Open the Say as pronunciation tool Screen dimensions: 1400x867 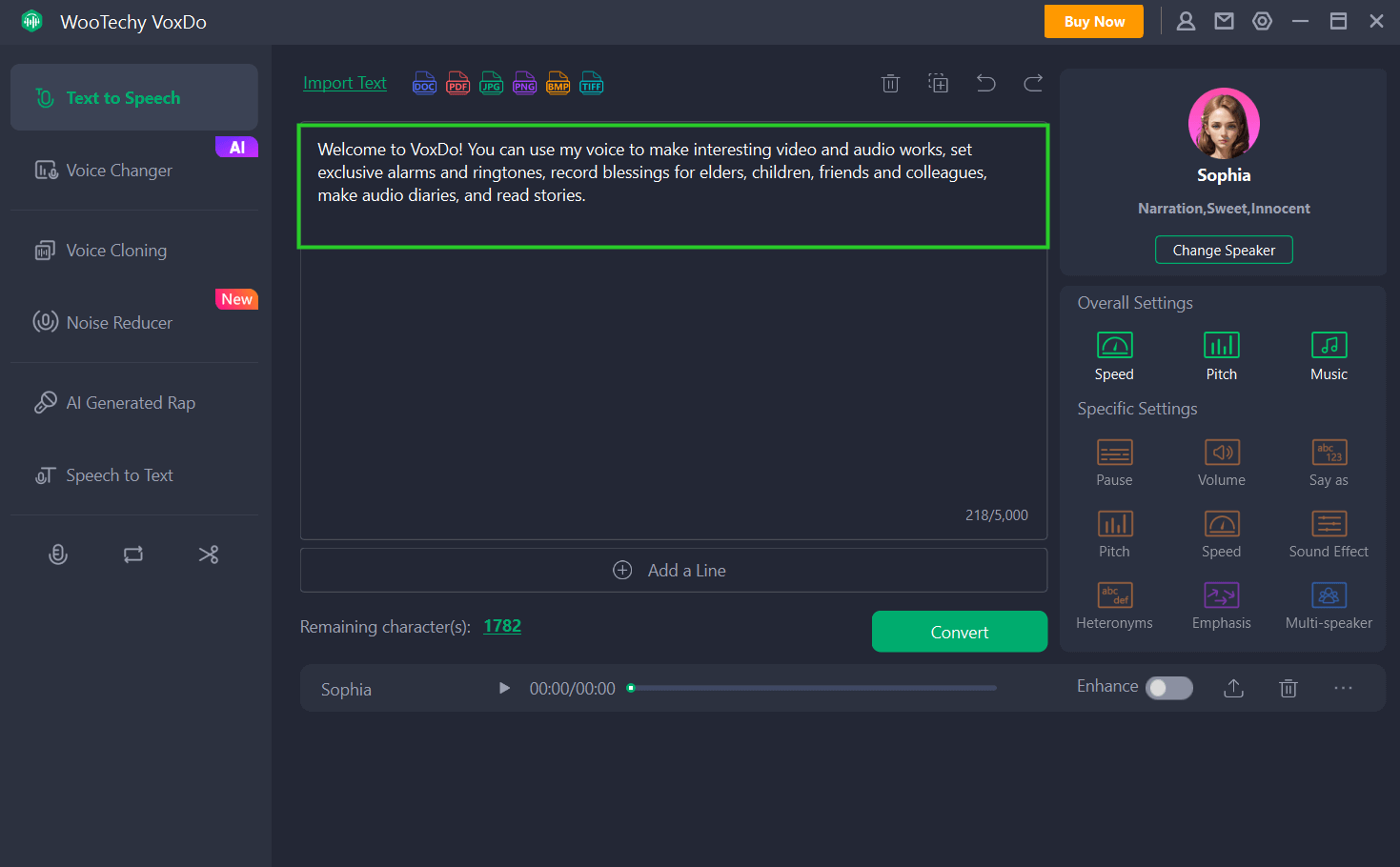[x=1329, y=461]
